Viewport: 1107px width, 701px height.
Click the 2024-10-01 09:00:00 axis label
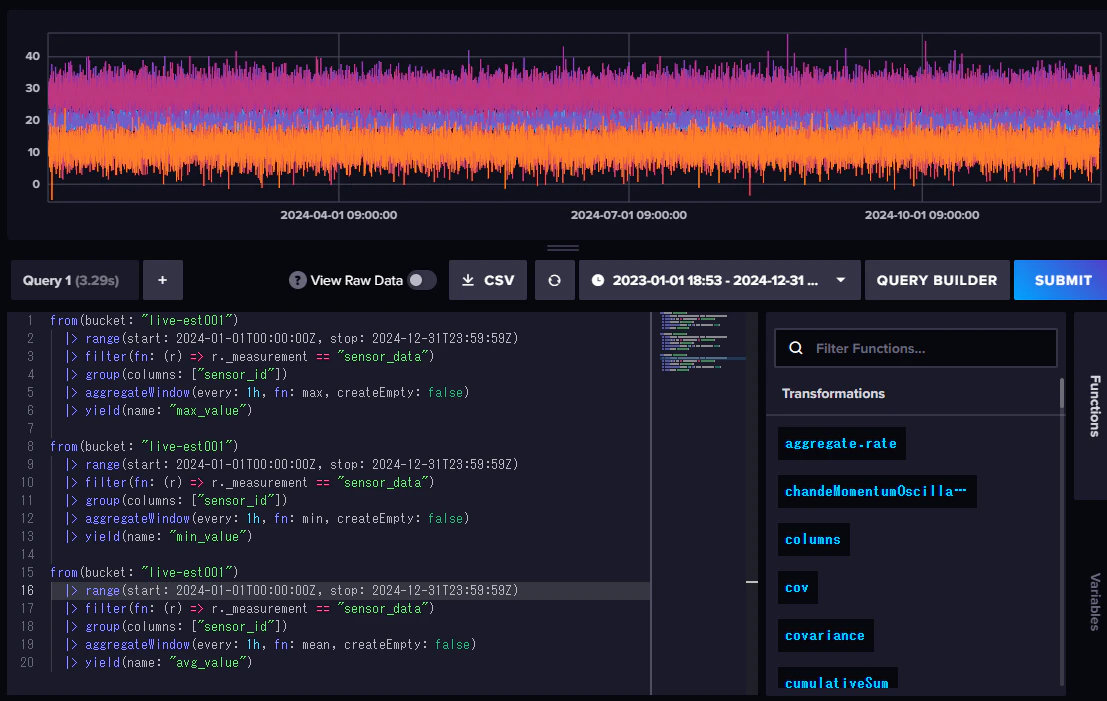click(922, 215)
